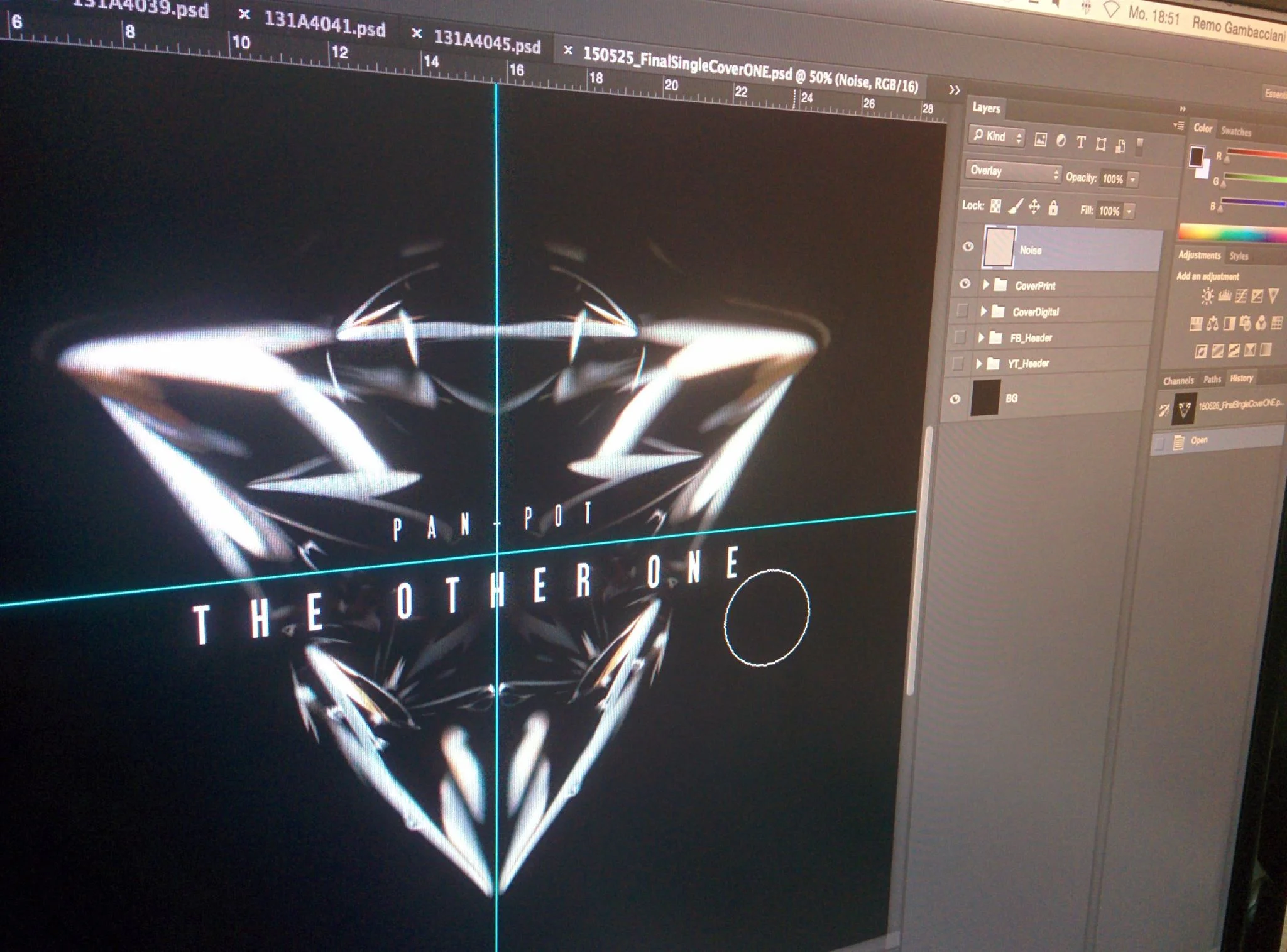Click lock transparent pixels icon

pyautogui.click(x=995, y=205)
